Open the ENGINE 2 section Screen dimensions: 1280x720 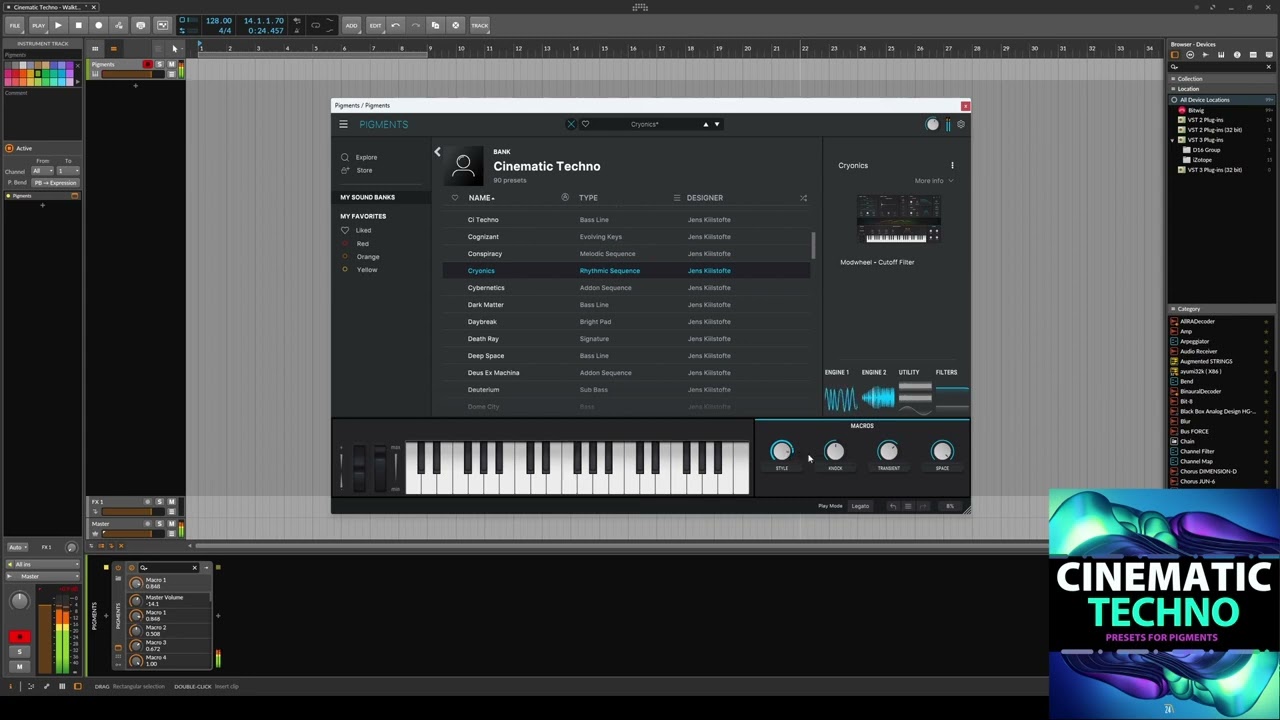click(x=876, y=390)
